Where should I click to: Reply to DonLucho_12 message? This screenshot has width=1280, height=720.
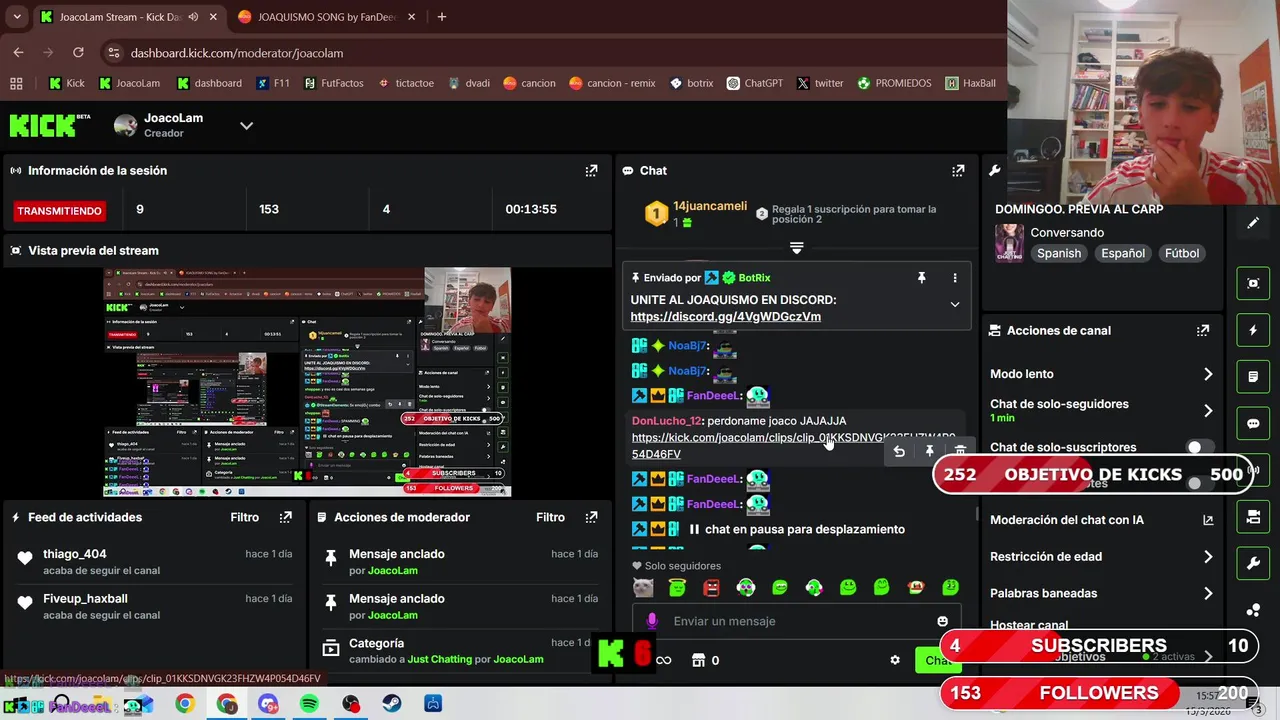pos(899,452)
